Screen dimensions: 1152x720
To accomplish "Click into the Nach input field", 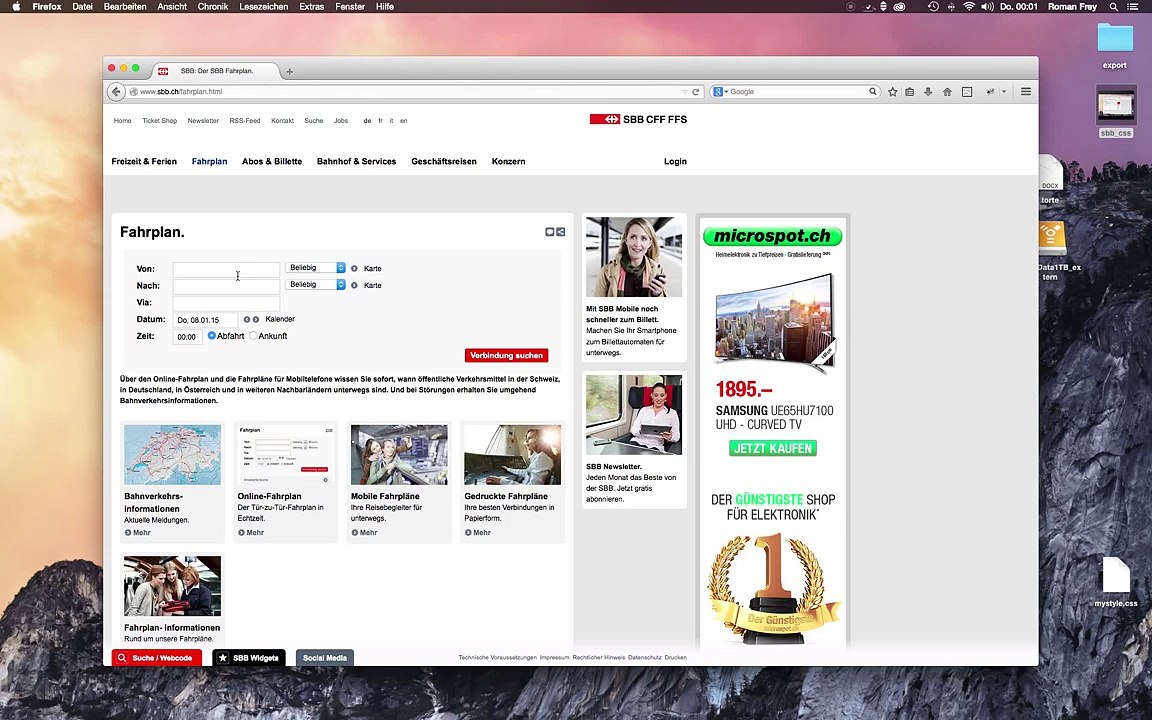I will pyautogui.click(x=226, y=287).
